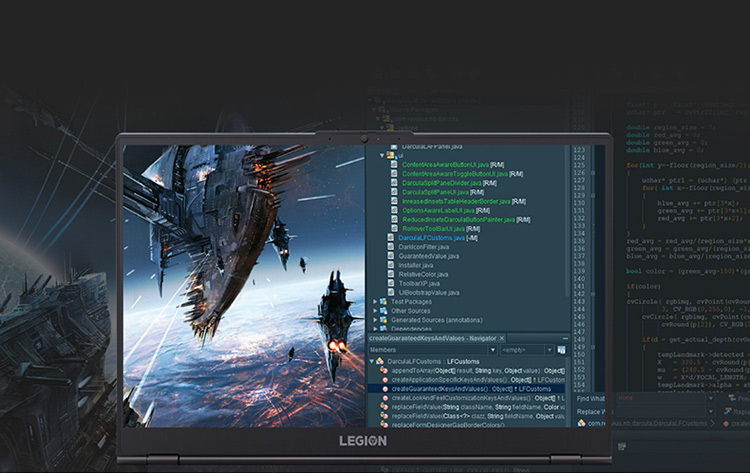This screenshot has height=473, width=750.
Task: Click the RolloverToolBarUI.java file icon
Action: [394, 229]
